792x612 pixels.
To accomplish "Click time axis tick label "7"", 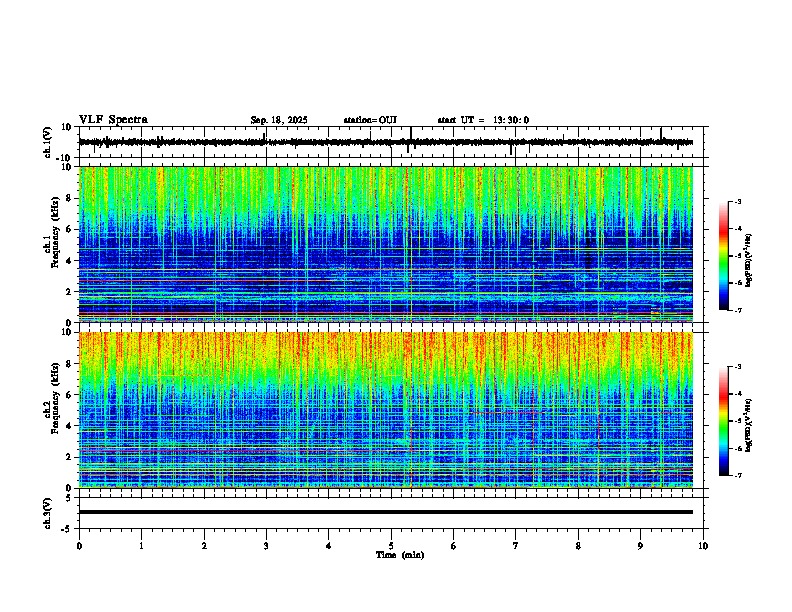I will (516, 546).
